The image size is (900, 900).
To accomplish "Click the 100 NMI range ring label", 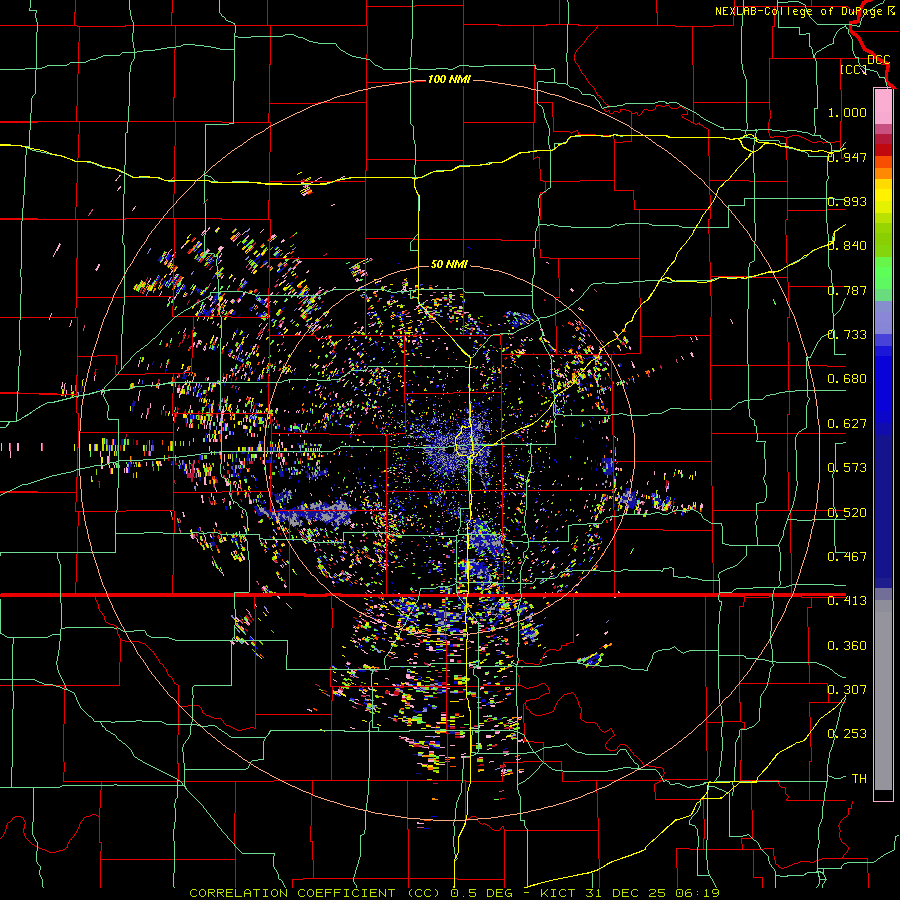I will coord(449,79).
